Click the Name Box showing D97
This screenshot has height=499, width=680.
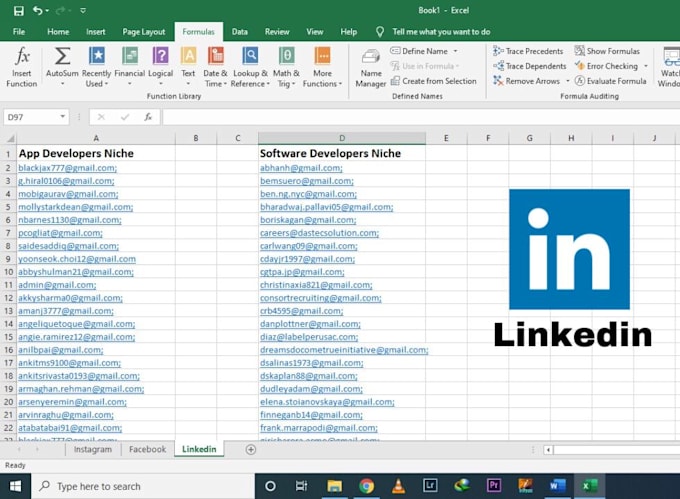click(31, 117)
